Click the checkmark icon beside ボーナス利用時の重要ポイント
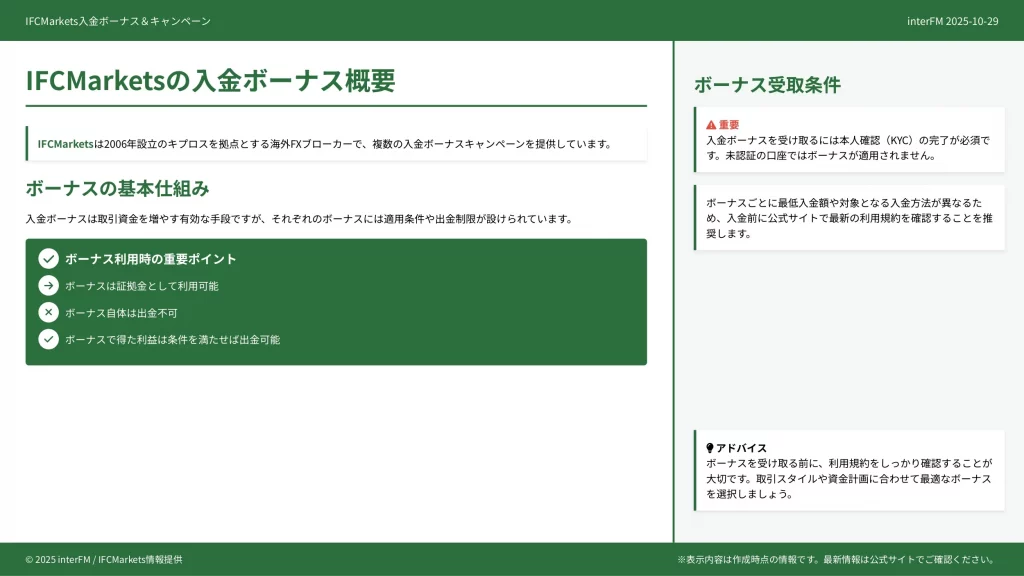 point(48,259)
